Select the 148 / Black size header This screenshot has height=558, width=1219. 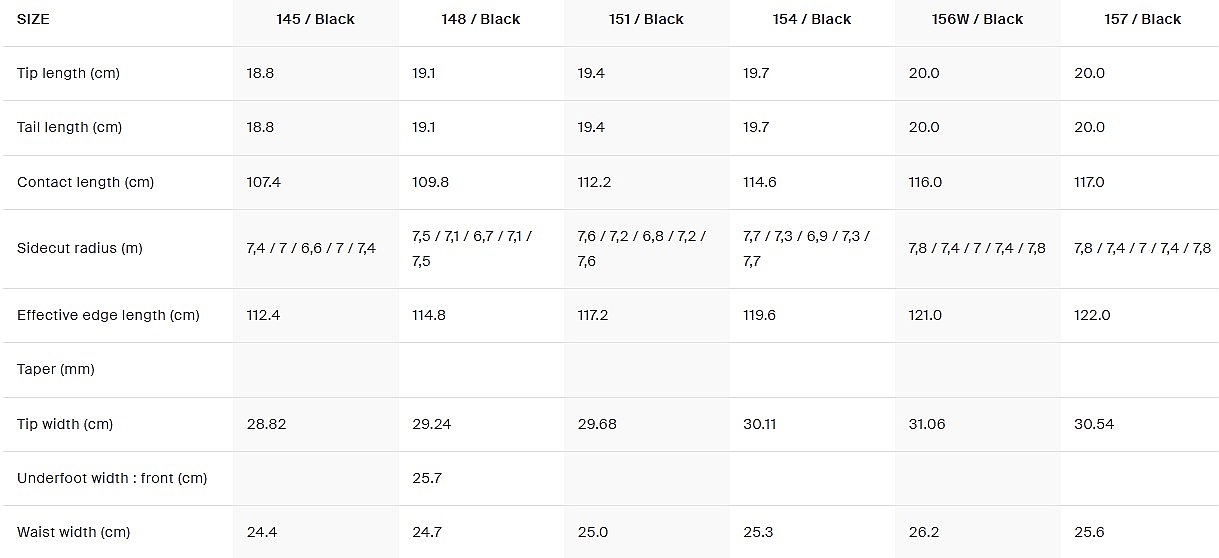(x=480, y=19)
